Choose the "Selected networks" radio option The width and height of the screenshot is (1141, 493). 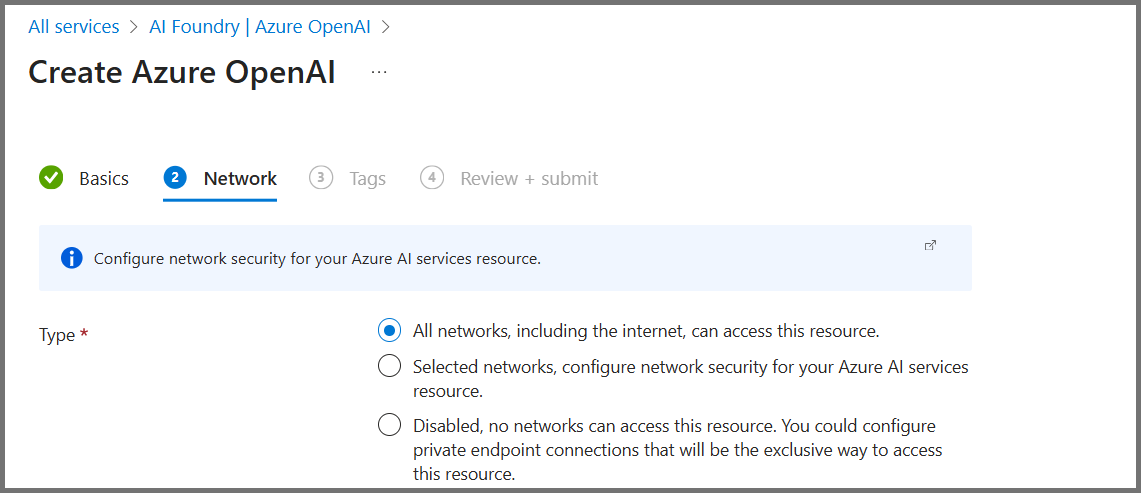coord(389,366)
